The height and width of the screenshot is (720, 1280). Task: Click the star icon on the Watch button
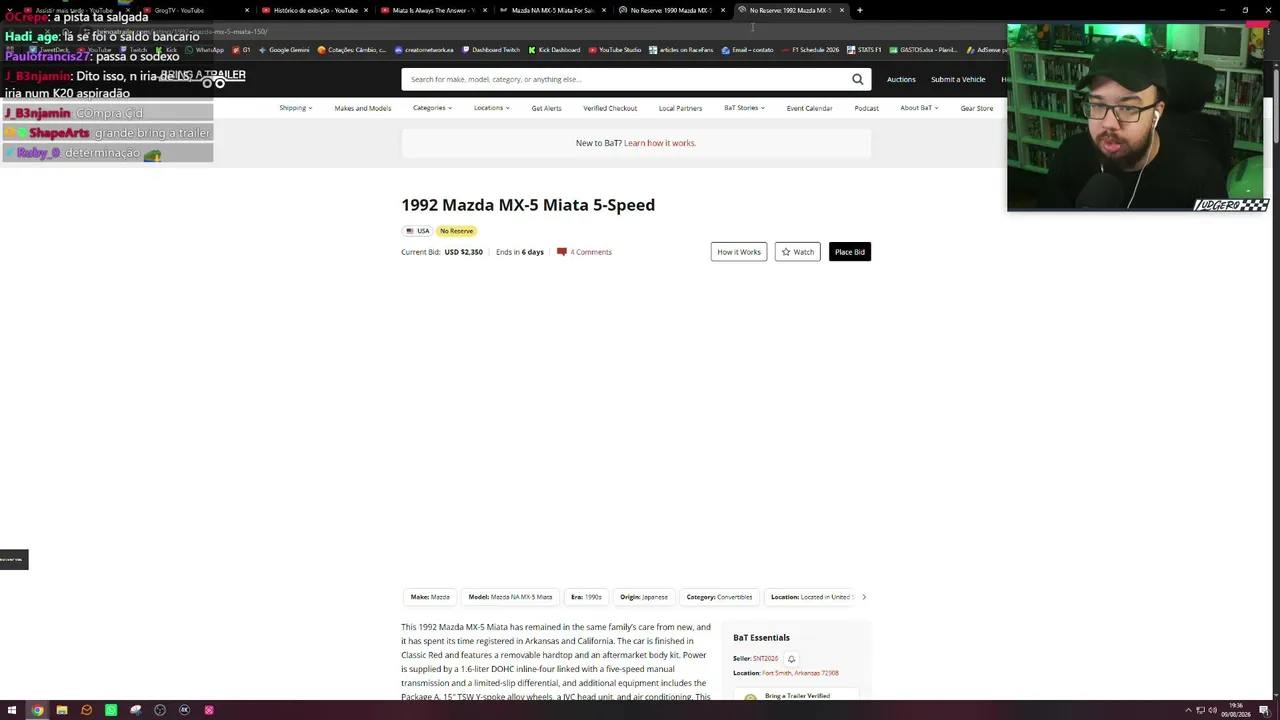tap(786, 252)
